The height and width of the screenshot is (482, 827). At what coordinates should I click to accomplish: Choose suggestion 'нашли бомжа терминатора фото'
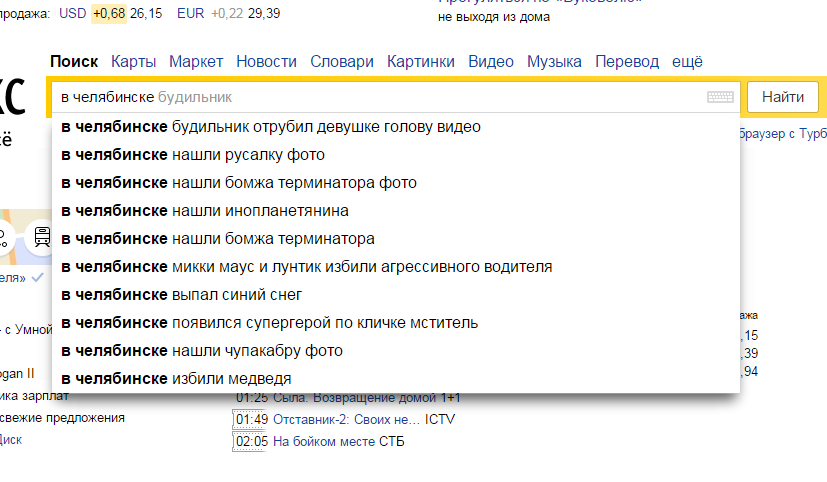click(396, 183)
